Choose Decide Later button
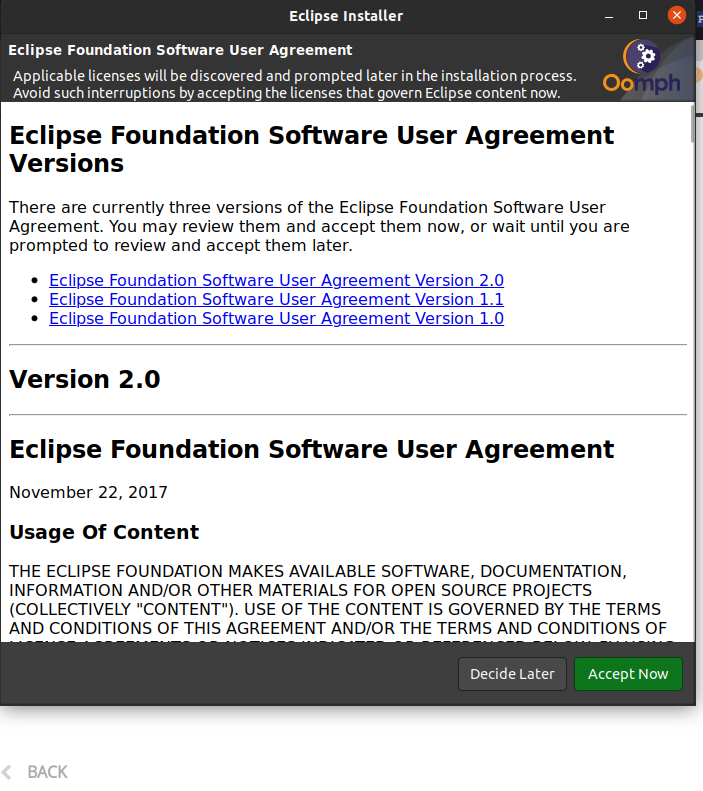The width and height of the screenshot is (703, 791). (512, 674)
